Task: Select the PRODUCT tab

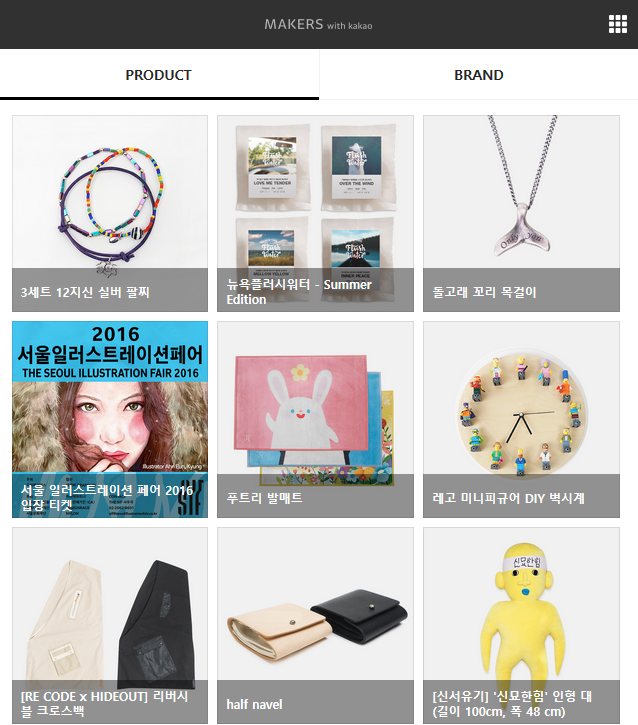Action: pos(159,75)
